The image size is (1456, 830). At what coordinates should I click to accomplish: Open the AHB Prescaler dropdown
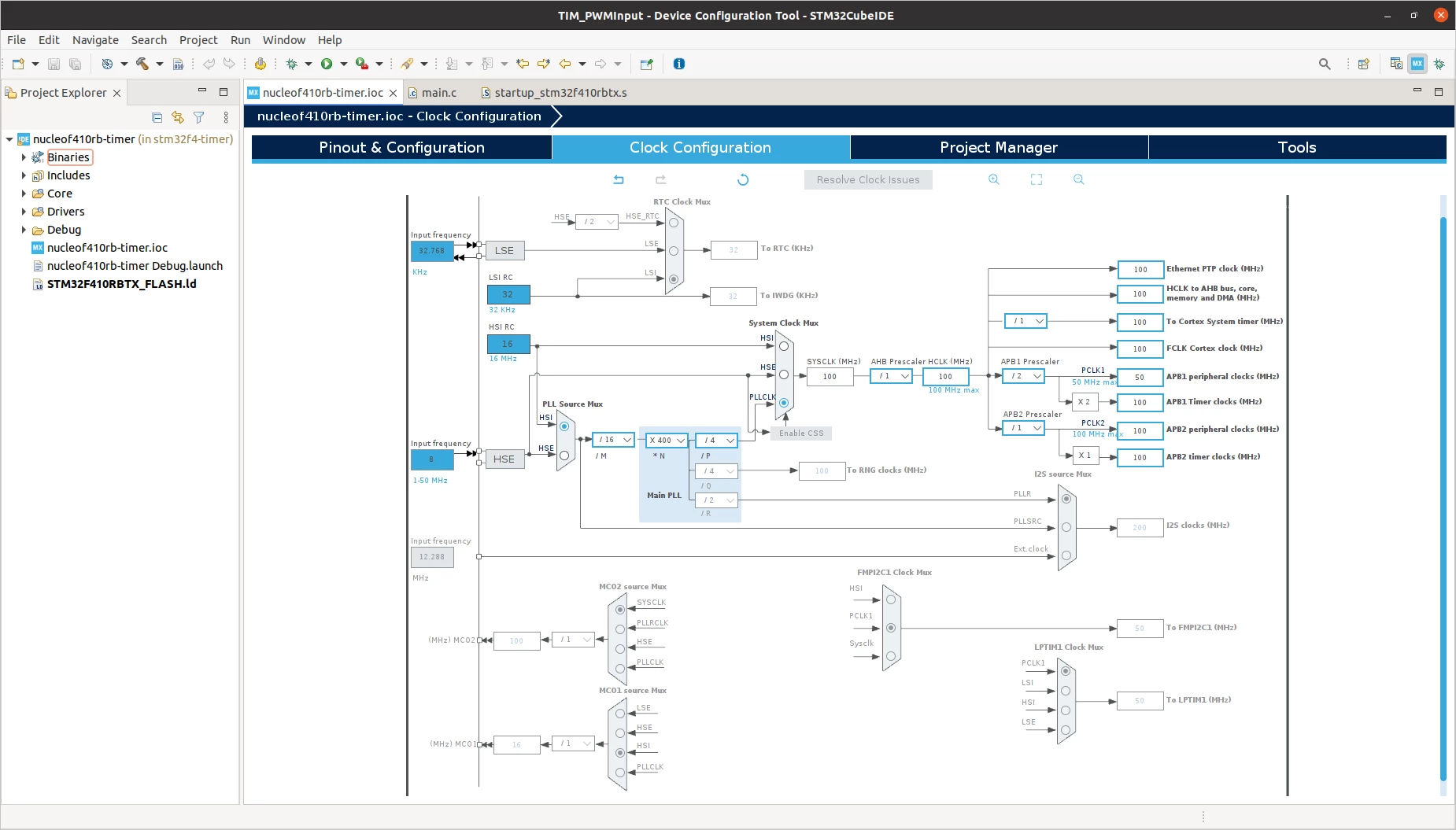pyautogui.click(x=891, y=376)
